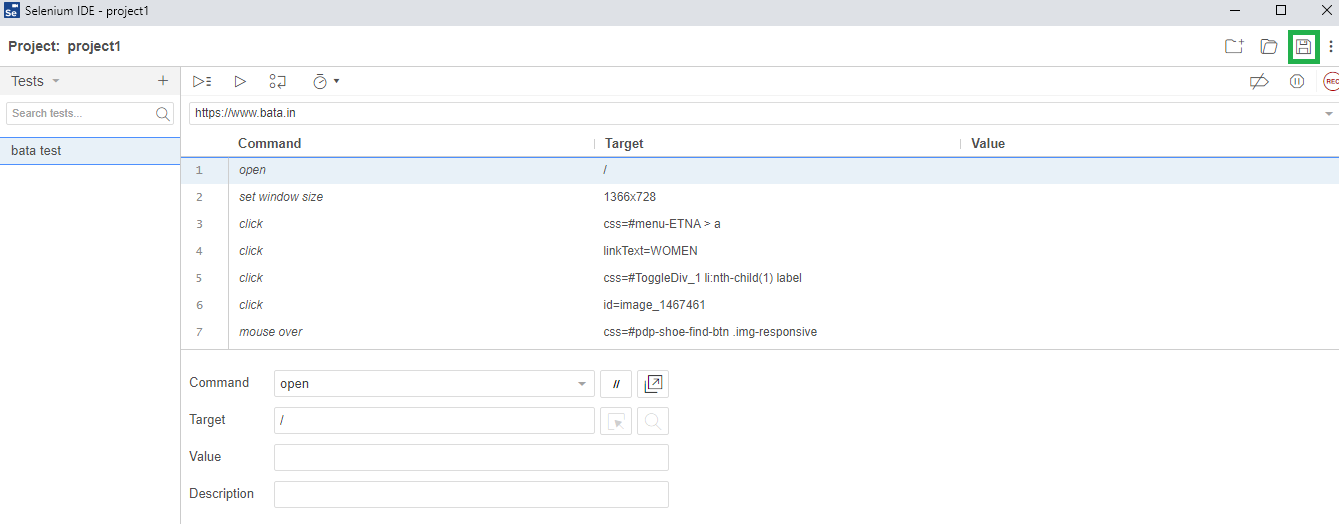The height and width of the screenshot is (524, 1339).
Task: Save the project with floppy icon
Action: click(1303, 46)
